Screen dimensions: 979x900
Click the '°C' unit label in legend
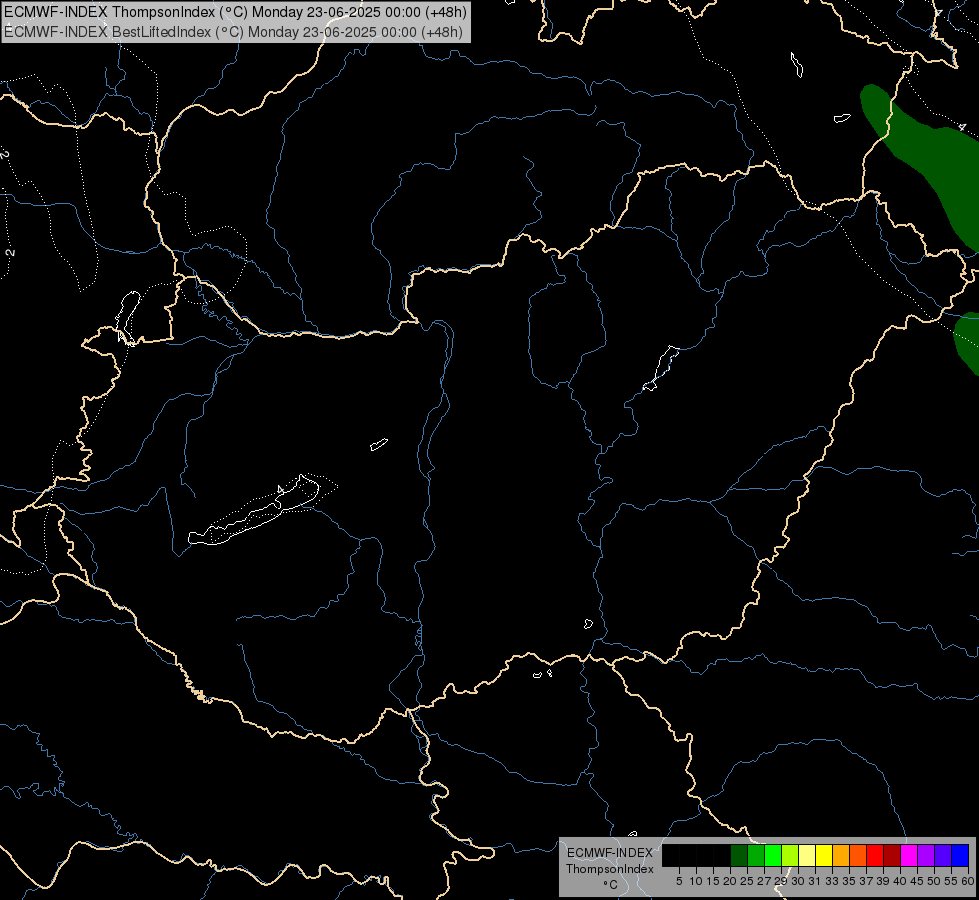(610, 885)
